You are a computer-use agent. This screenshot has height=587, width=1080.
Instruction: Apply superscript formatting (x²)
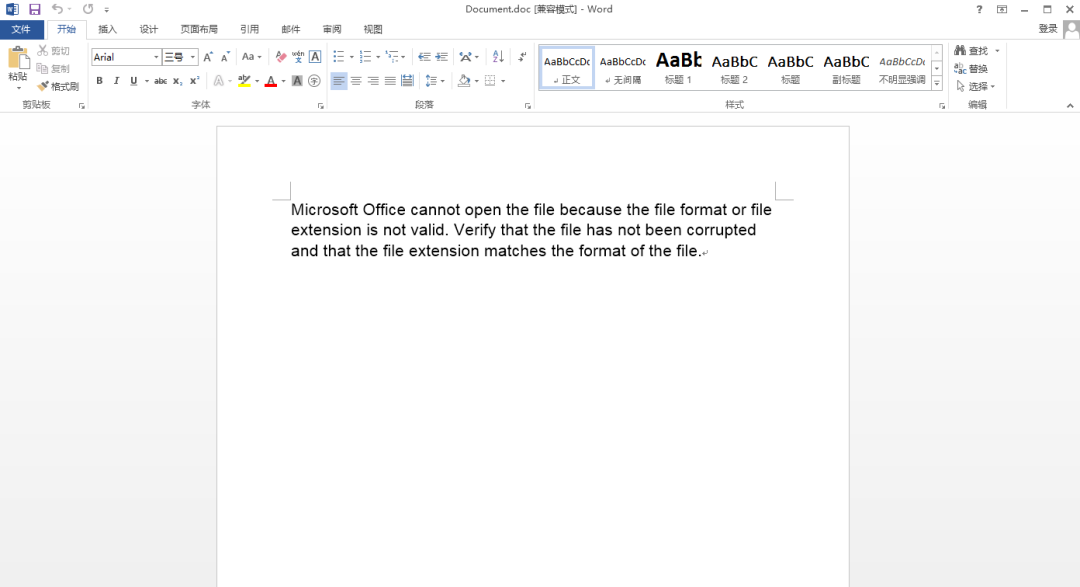pyautogui.click(x=194, y=81)
